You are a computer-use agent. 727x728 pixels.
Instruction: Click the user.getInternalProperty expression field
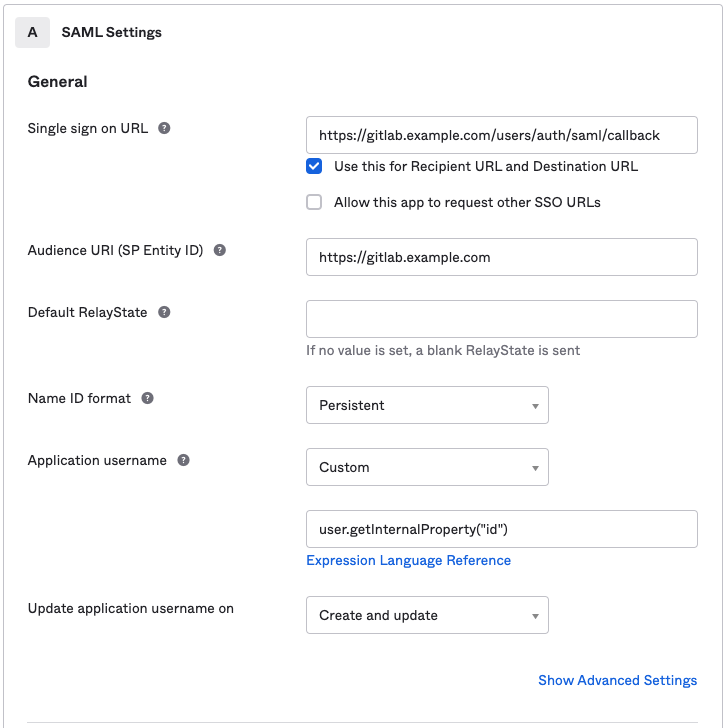pyautogui.click(x=501, y=529)
